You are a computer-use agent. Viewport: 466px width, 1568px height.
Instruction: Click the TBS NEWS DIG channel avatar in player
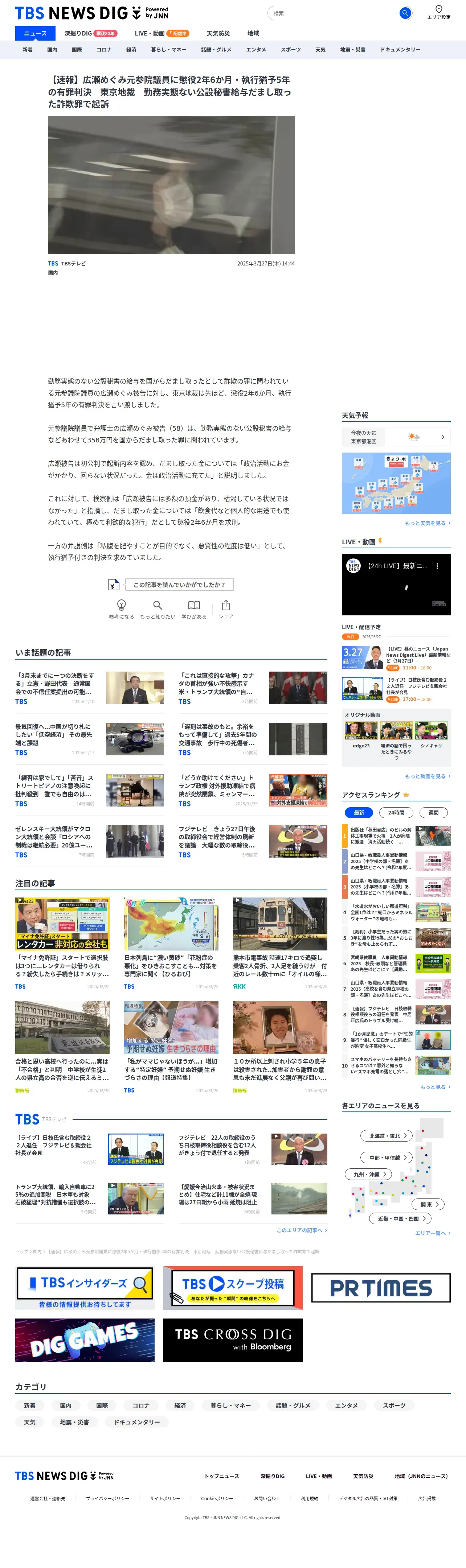354,565
